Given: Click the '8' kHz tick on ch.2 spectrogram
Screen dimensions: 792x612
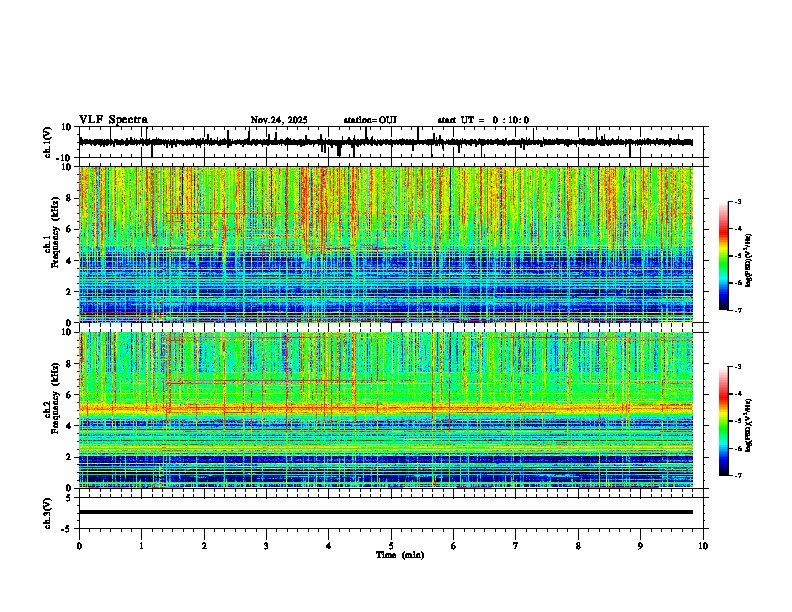Looking at the screenshot, I should (69, 364).
